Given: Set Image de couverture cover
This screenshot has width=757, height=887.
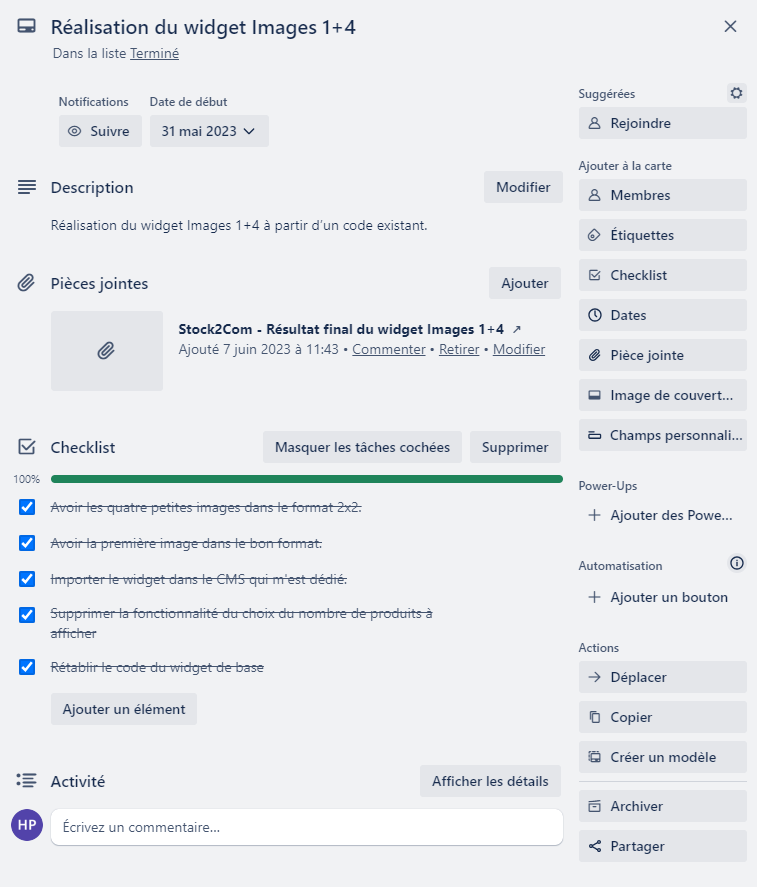Looking at the screenshot, I should [662, 395].
